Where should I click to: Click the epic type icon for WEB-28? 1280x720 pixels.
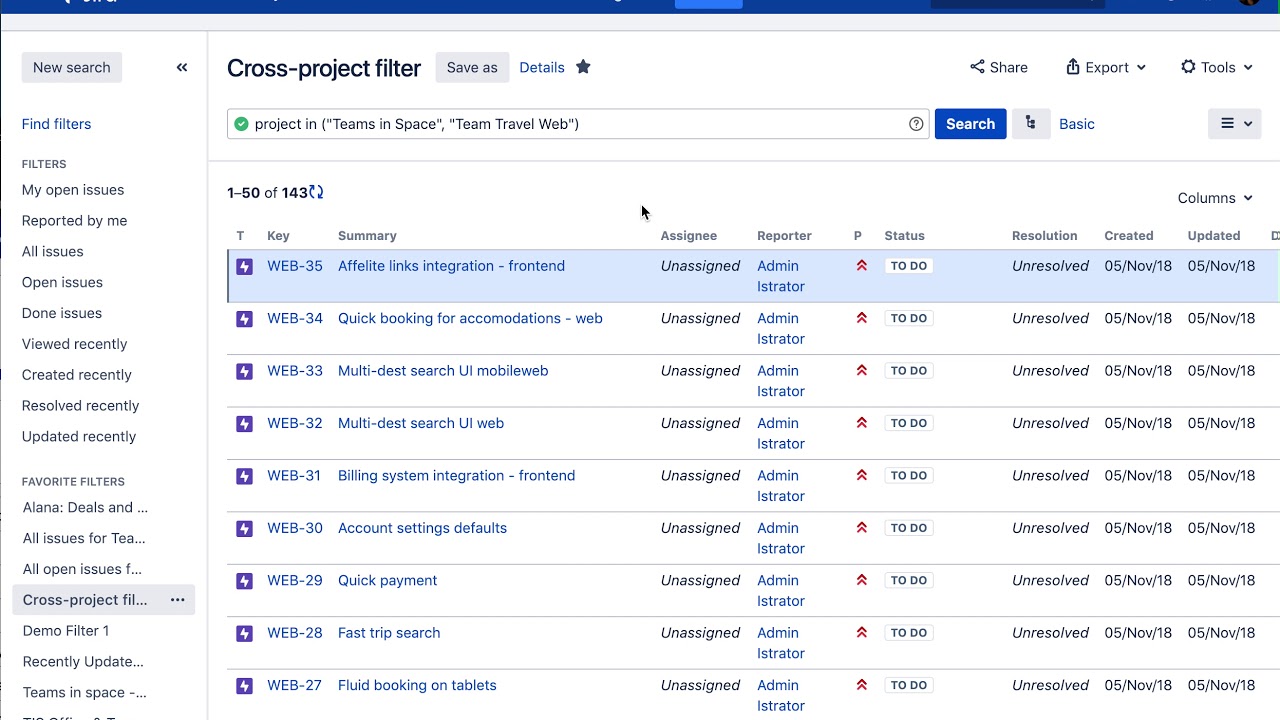click(244, 633)
